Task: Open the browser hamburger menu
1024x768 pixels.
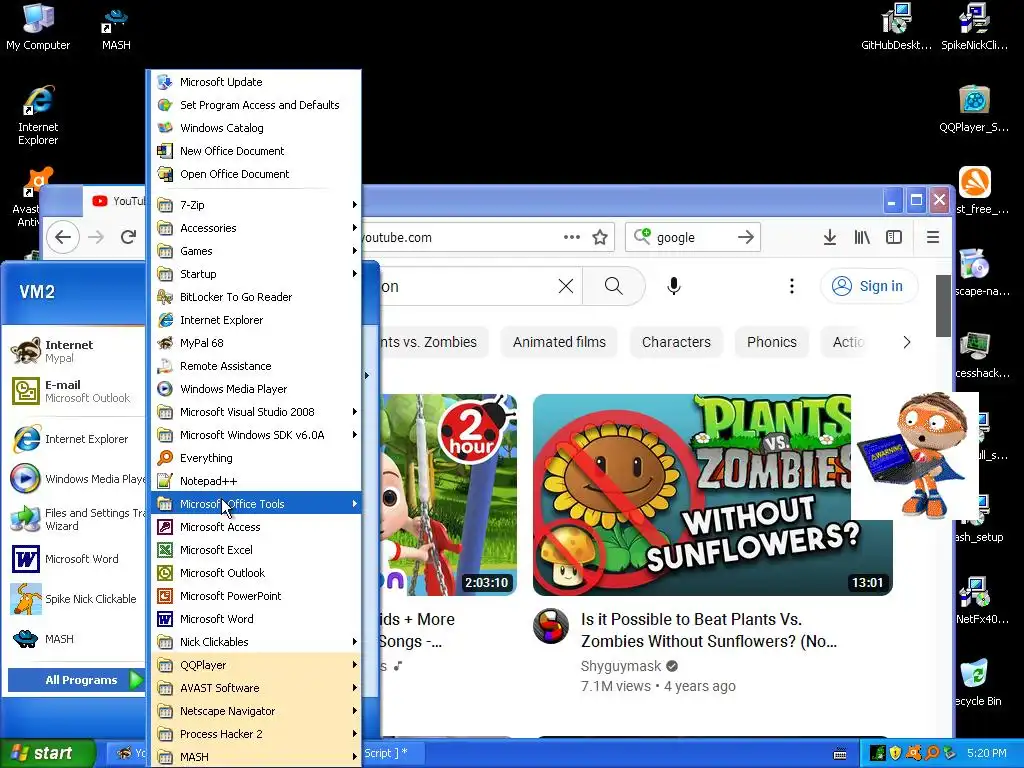Action: click(x=933, y=237)
